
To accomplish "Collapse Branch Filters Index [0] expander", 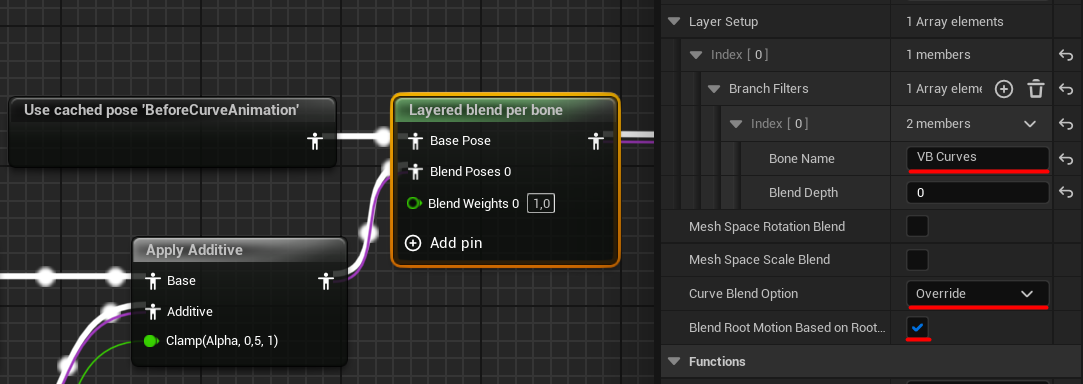I will pos(736,124).
